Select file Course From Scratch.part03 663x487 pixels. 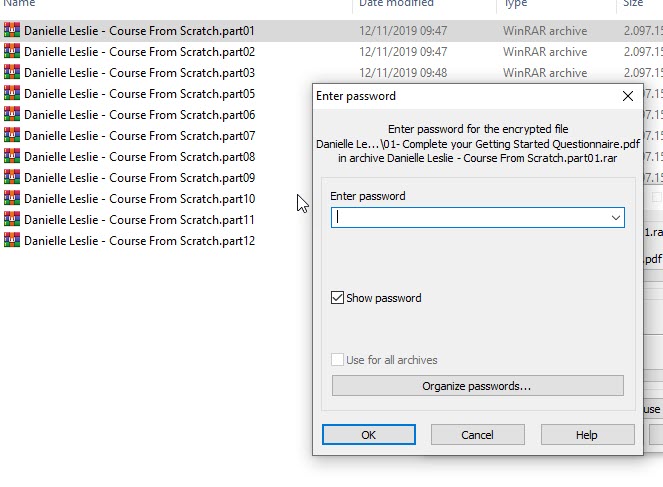[x=140, y=73]
